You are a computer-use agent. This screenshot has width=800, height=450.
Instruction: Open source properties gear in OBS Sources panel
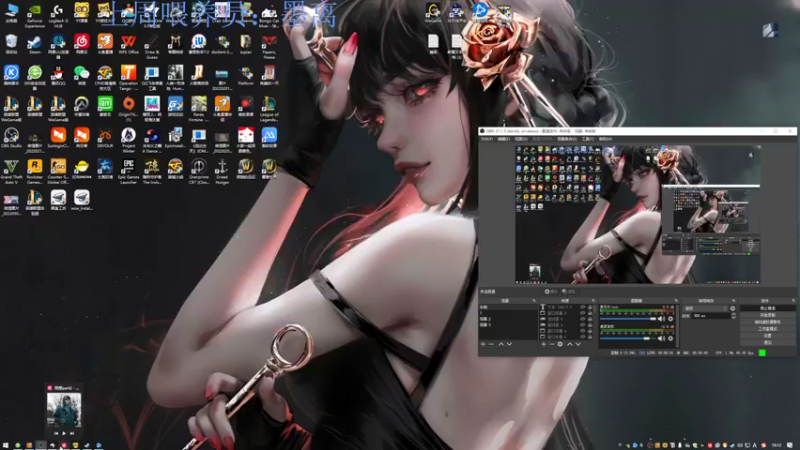[x=560, y=344]
